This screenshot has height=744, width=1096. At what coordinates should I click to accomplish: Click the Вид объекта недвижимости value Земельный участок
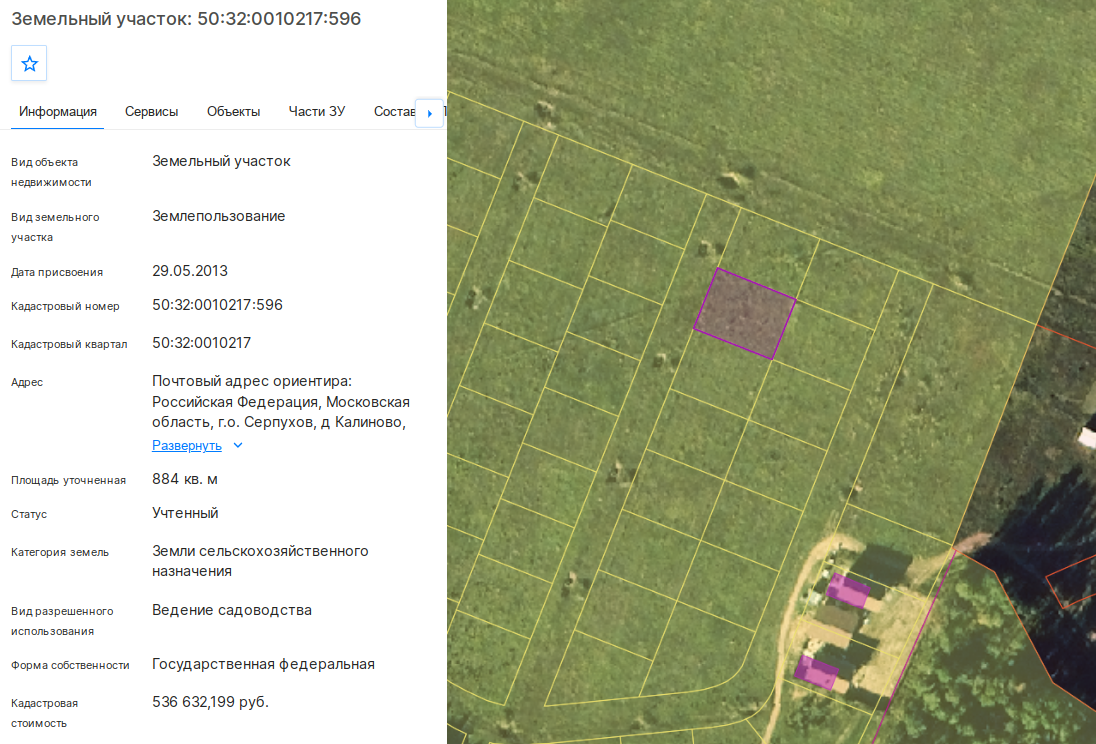click(x=222, y=161)
